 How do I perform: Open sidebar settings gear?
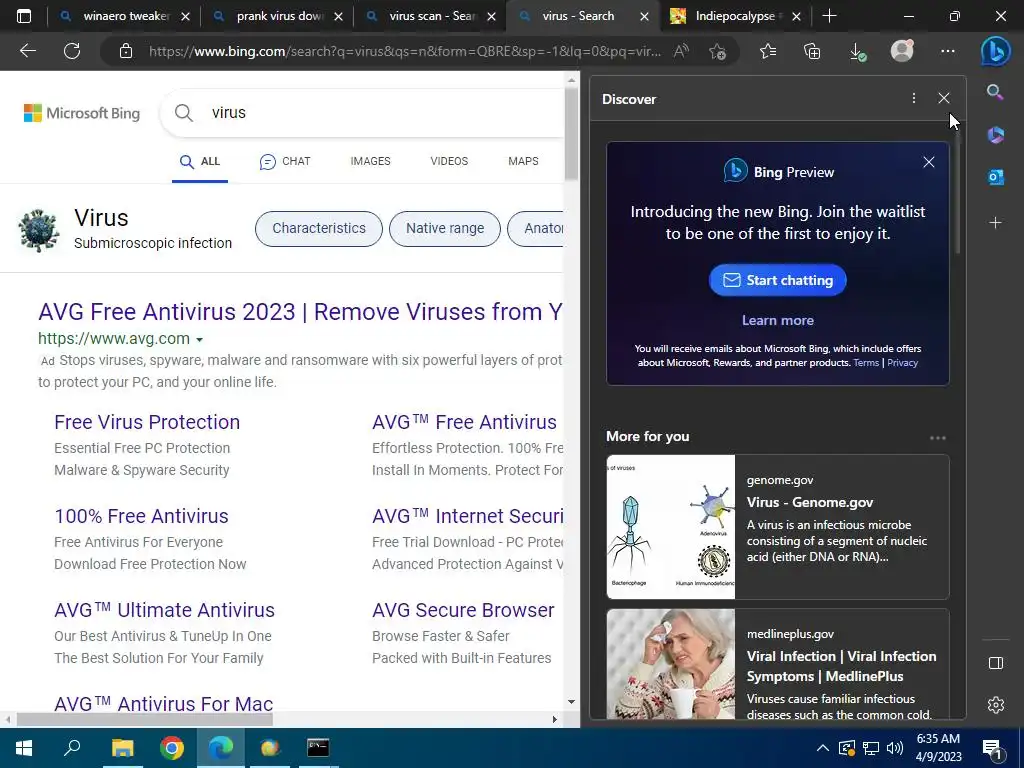coord(995,705)
